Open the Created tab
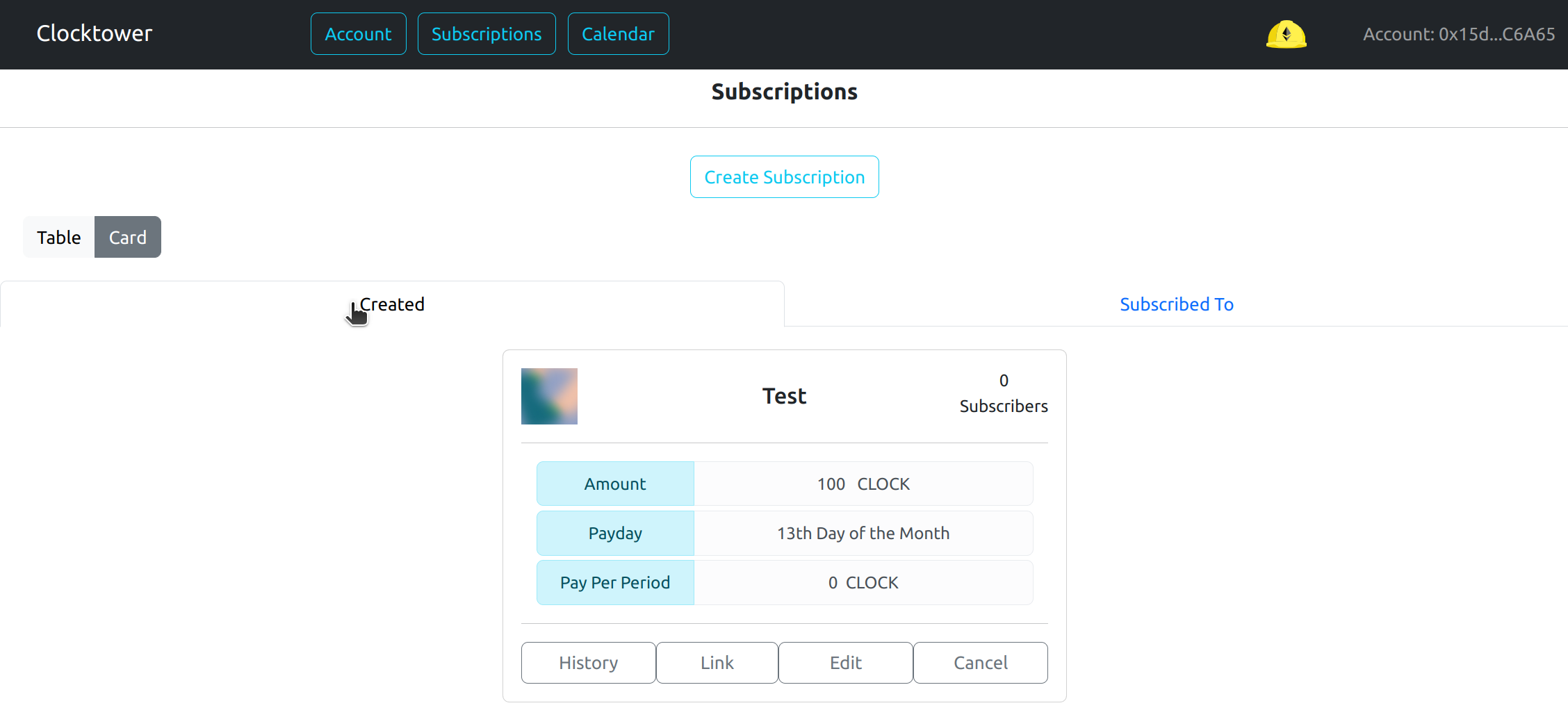This screenshot has height=726, width=1568. (392, 304)
